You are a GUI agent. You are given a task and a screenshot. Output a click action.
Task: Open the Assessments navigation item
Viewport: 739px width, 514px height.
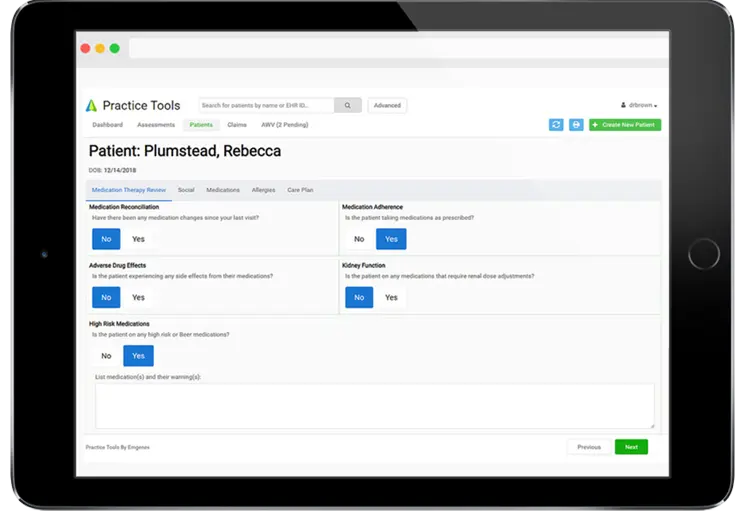click(156, 125)
